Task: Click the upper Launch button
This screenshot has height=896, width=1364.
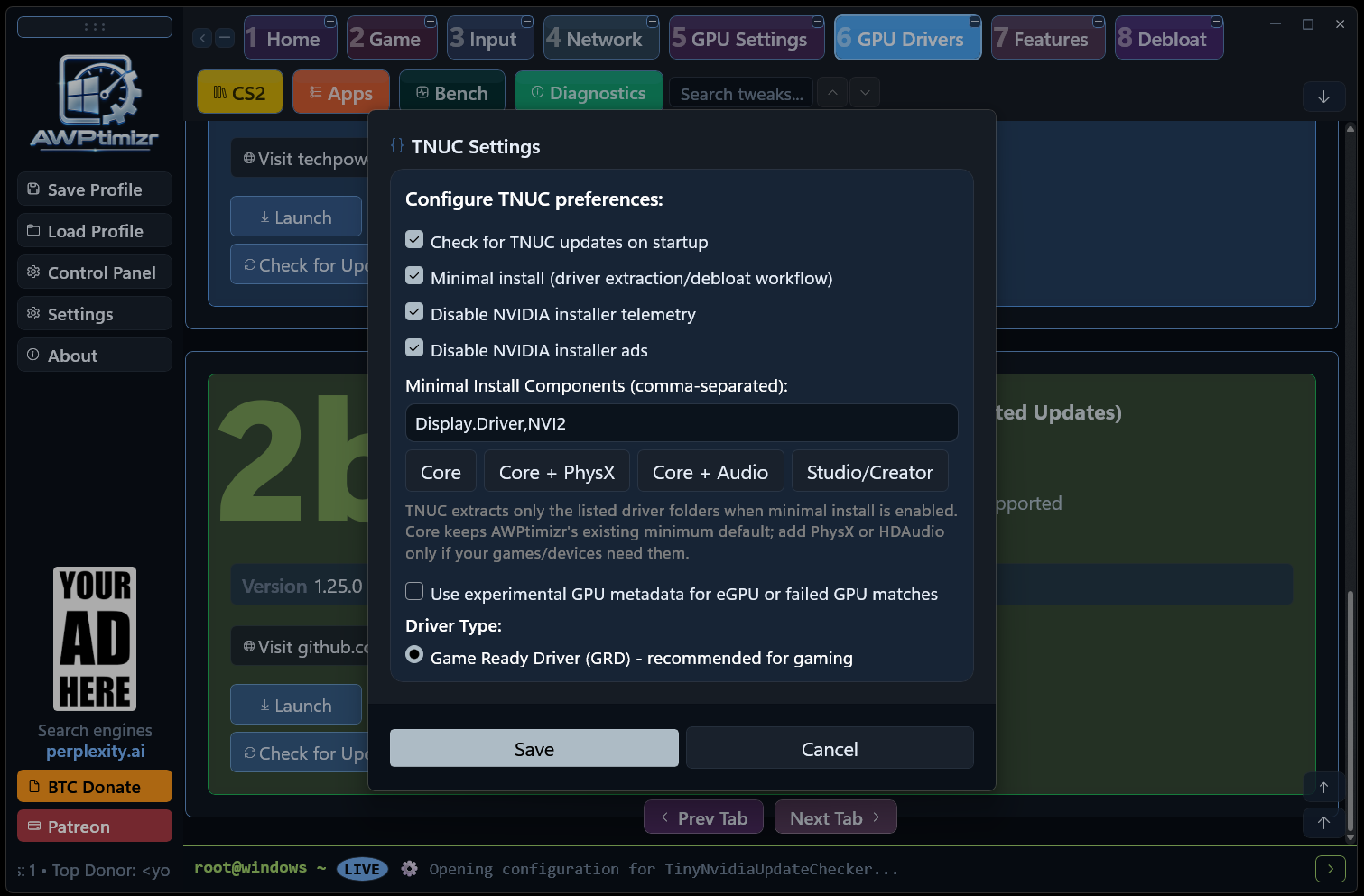Action: tap(296, 217)
